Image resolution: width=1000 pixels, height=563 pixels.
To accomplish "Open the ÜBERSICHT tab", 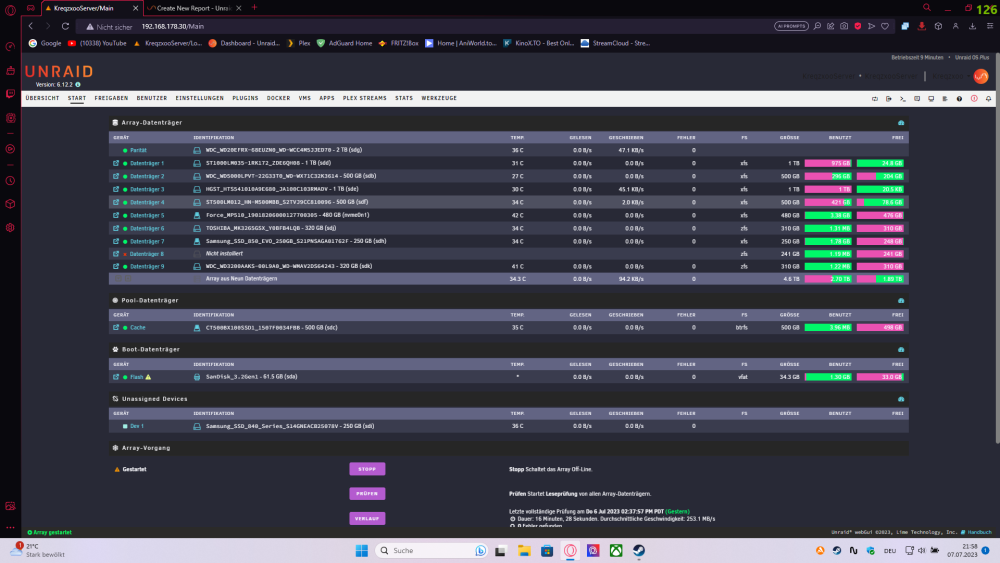I will click(42, 98).
